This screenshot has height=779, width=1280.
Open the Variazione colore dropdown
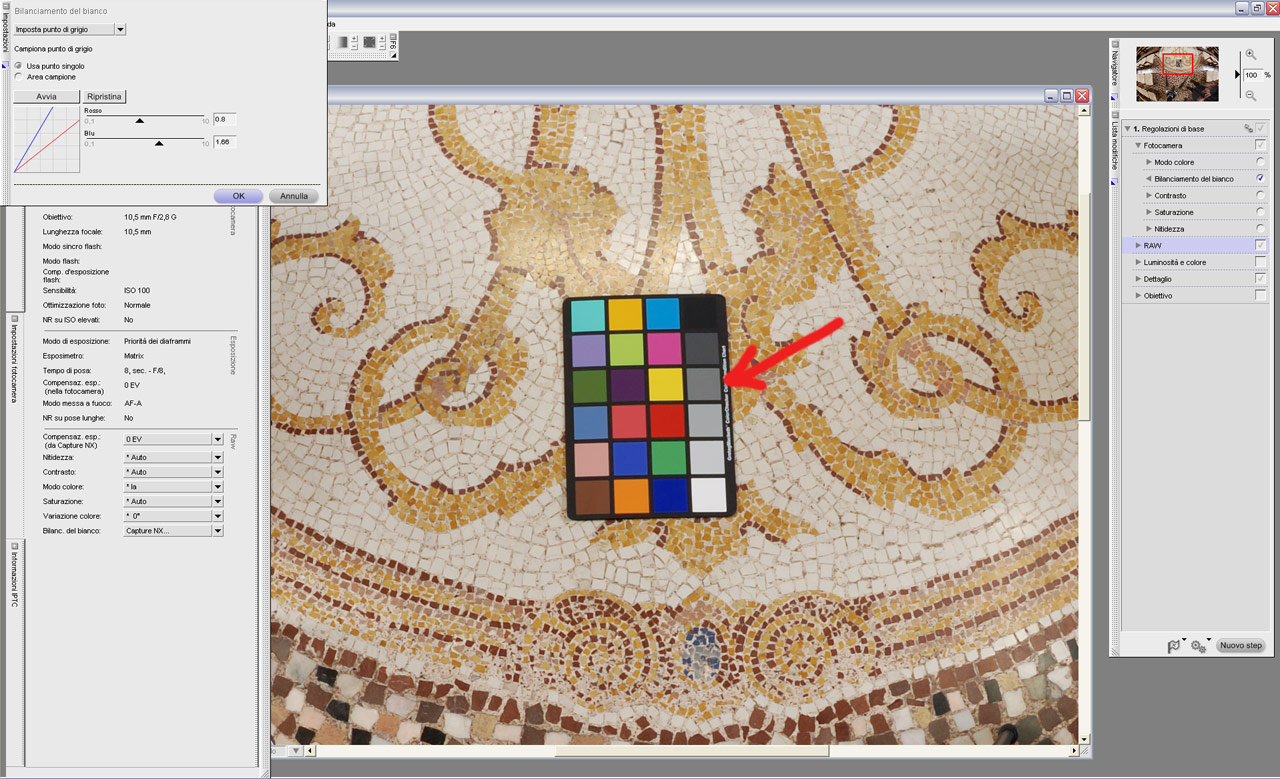point(173,516)
